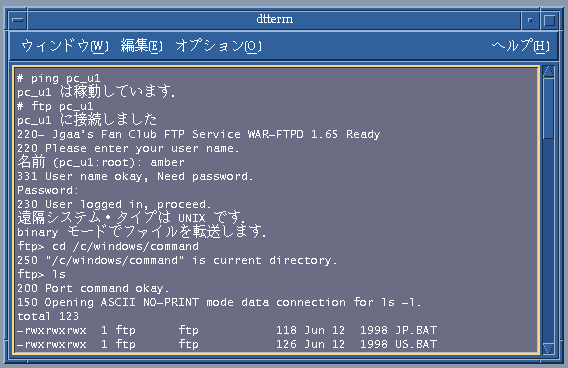Screen dimensions: 568x368
Task: Open the window menu button in title bar
Action: pos(17,20)
